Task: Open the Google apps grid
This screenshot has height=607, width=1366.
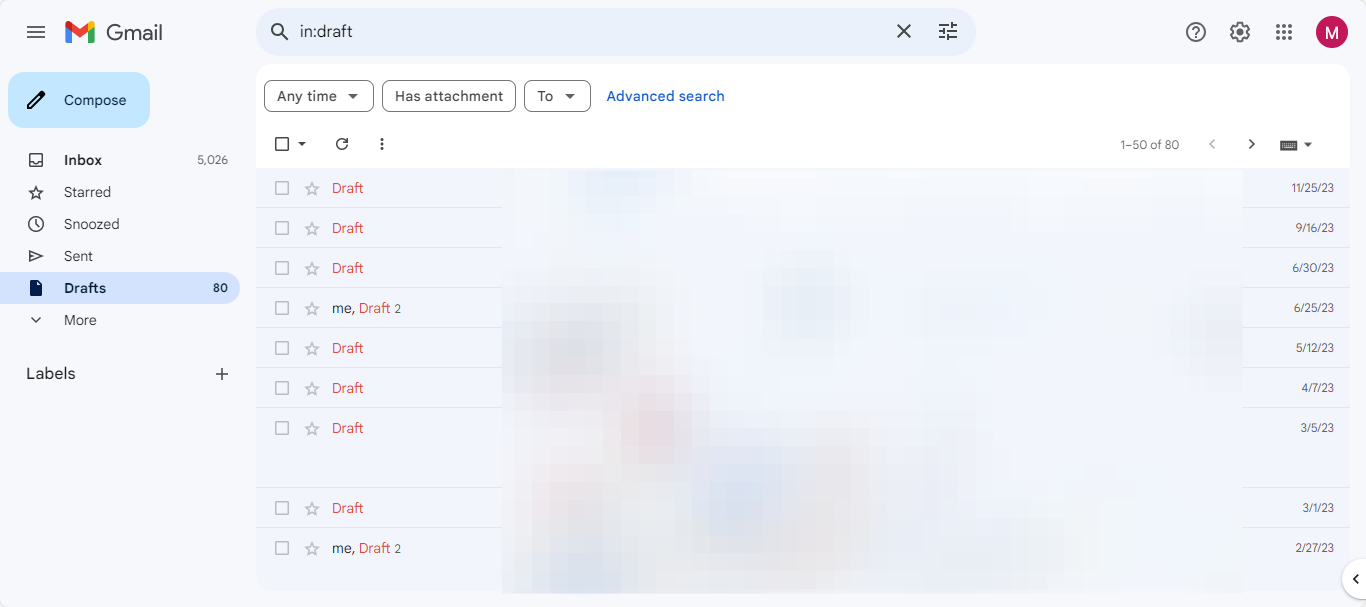Action: pos(1284,32)
